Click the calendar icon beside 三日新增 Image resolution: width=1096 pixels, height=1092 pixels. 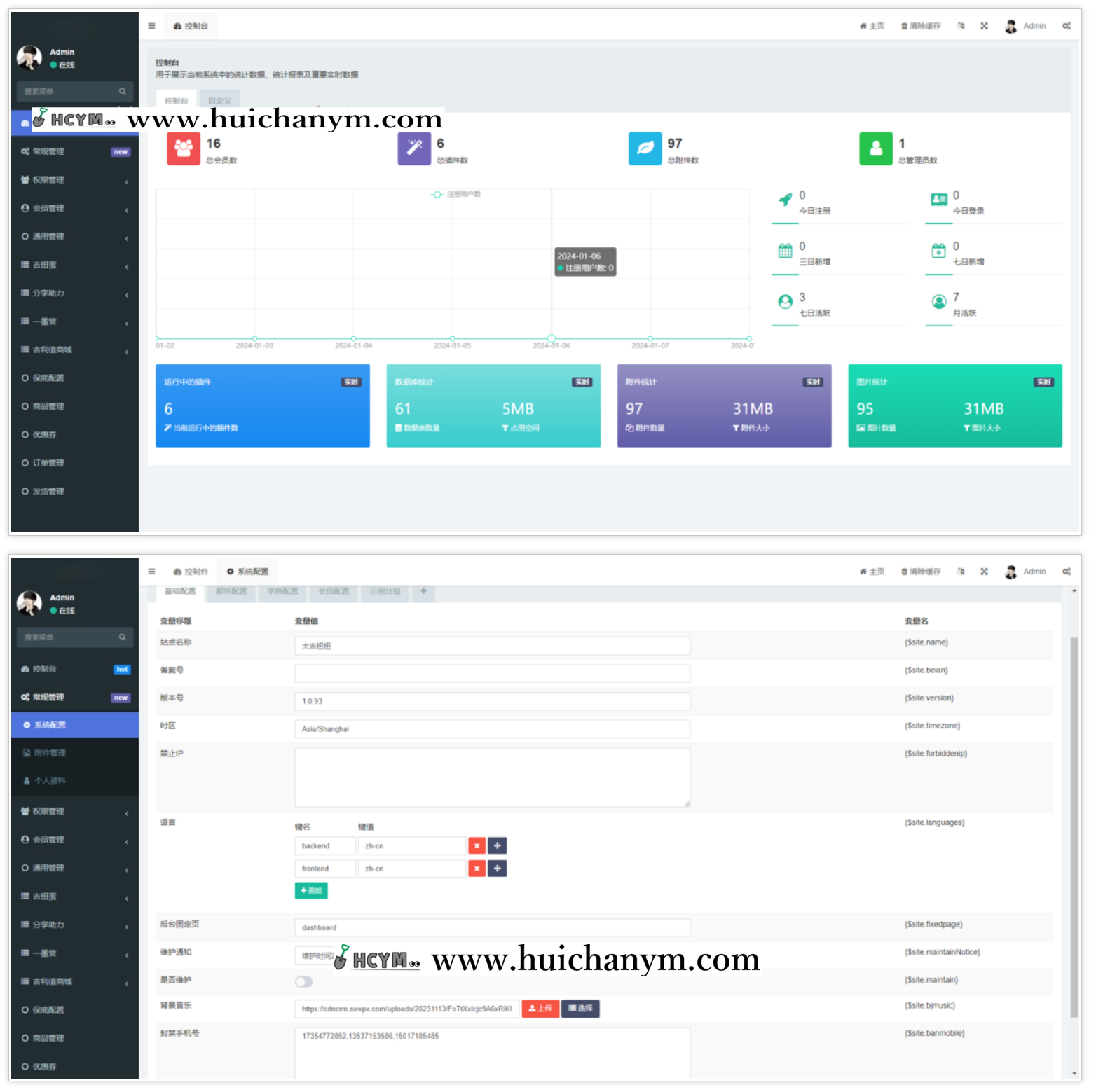pos(785,251)
